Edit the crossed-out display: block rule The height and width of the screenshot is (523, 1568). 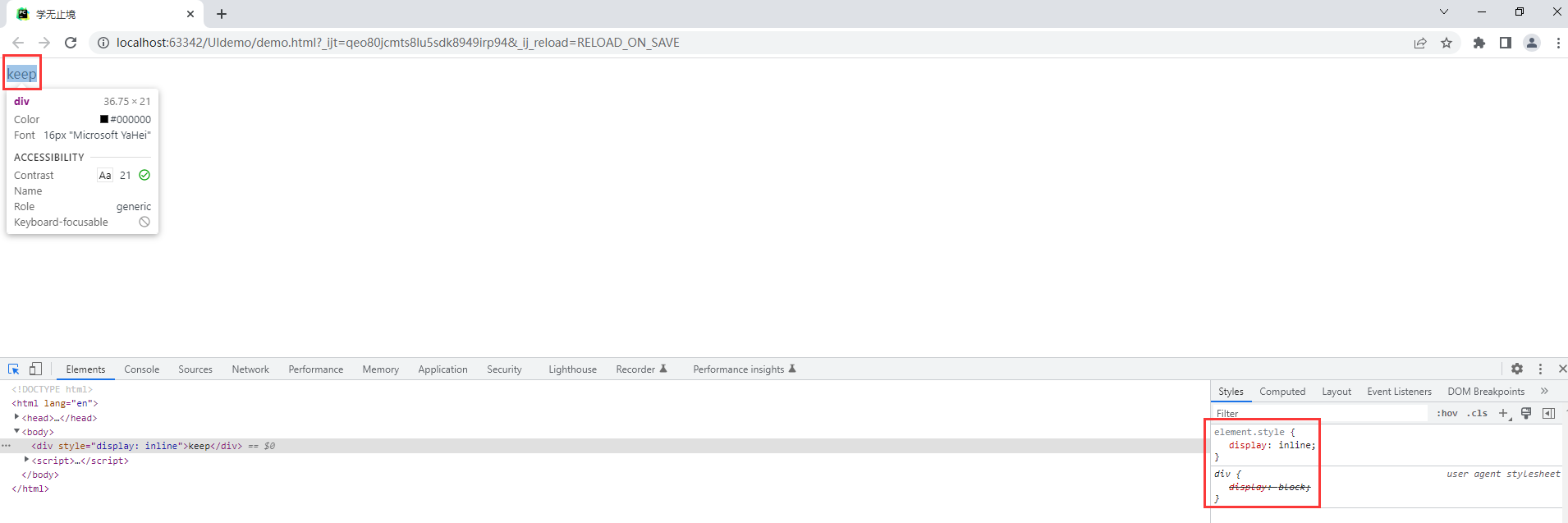tap(1269, 487)
